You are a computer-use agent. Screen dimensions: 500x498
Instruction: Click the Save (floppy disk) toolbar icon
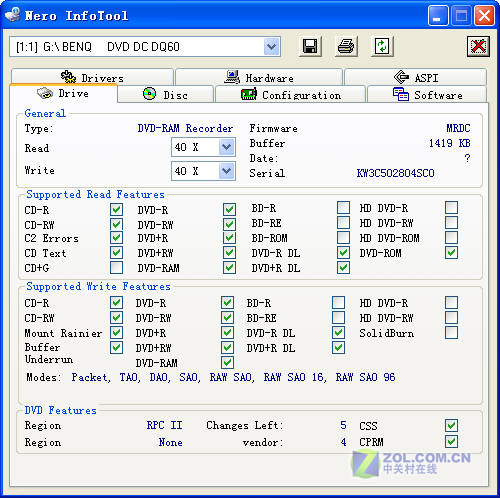tap(310, 46)
